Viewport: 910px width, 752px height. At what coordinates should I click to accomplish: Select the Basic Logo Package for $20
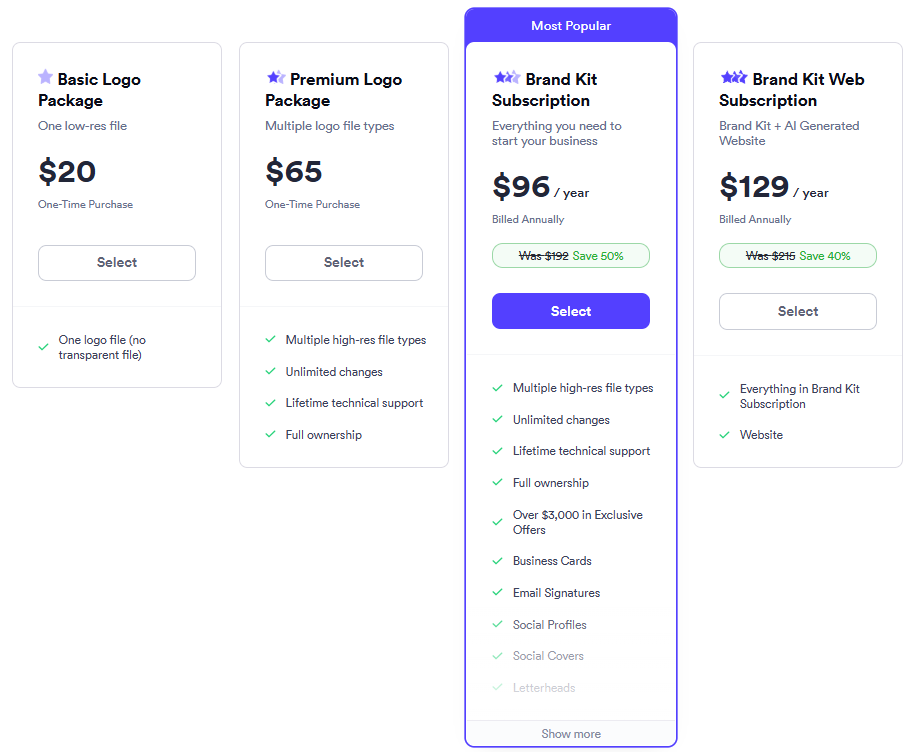pos(117,263)
